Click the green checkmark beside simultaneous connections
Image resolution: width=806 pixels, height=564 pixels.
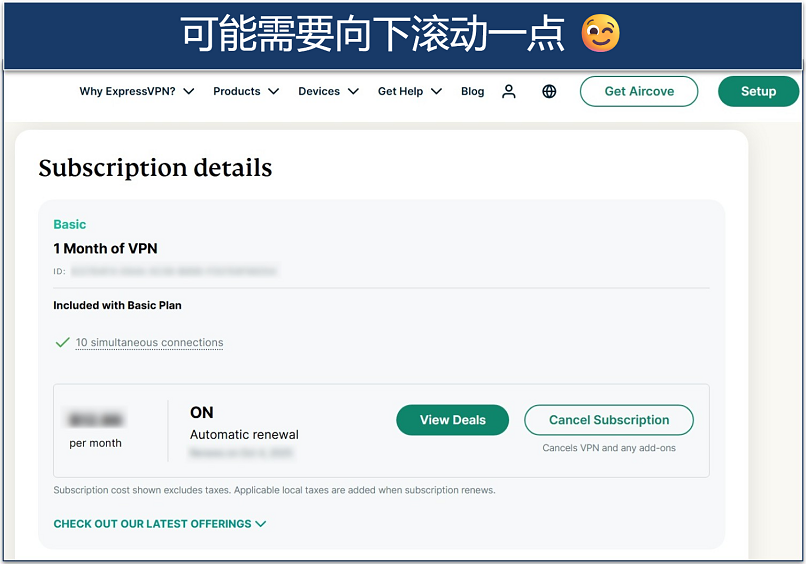point(62,342)
